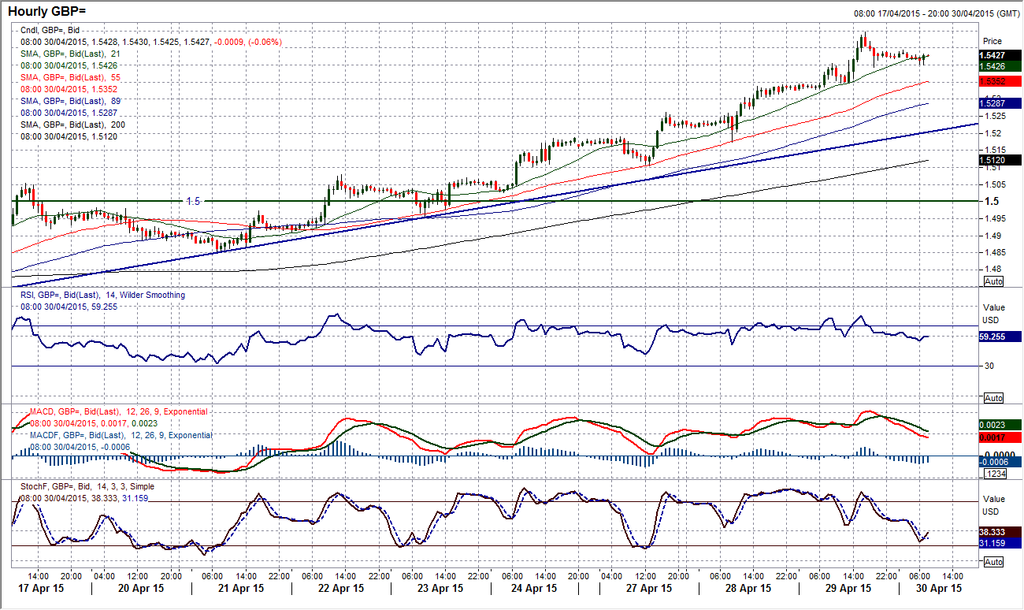Click the green 1.5426 price axis tag
The height and width of the screenshot is (610, 1024).
(1000, 66)
